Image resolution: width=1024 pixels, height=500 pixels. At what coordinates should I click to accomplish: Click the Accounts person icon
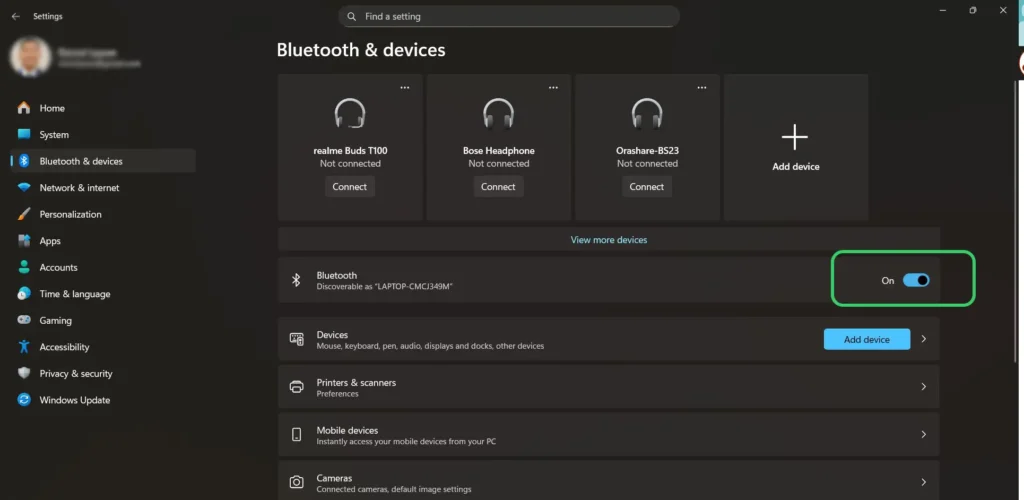coord(24,268)
